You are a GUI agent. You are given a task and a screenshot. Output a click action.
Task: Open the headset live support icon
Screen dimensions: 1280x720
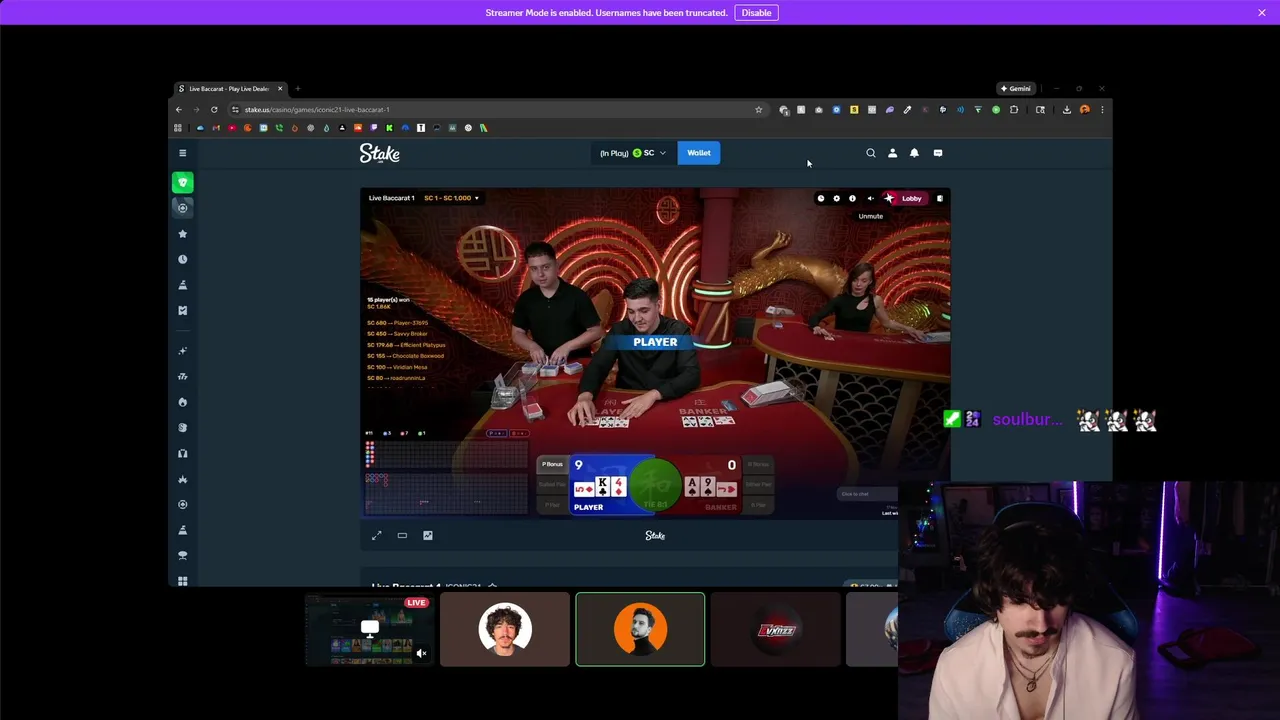tap(182, 453)
